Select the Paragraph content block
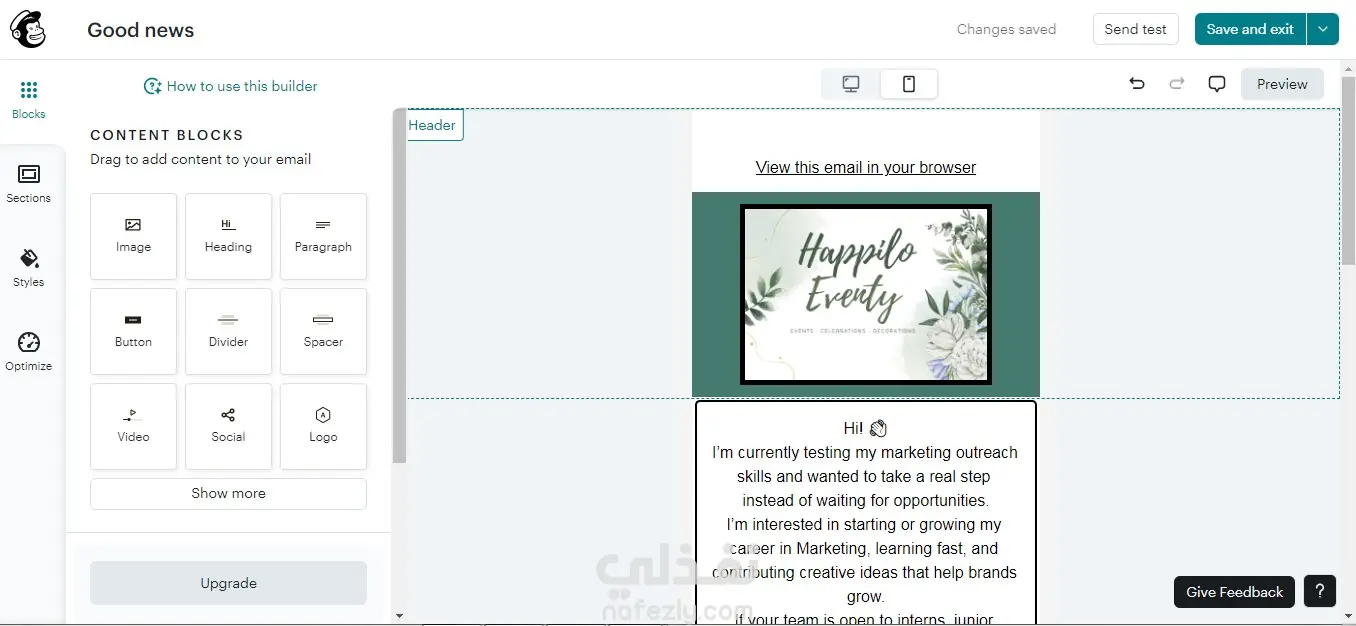 coord(323,236)
